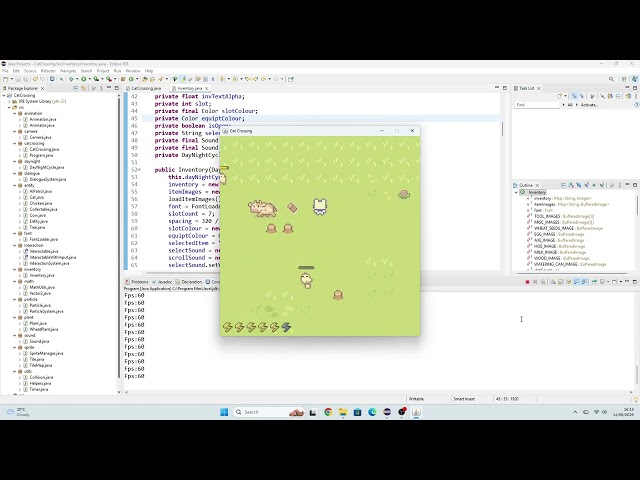Open the File menu
The image size is (640, 480).
[x=5, y=71]
